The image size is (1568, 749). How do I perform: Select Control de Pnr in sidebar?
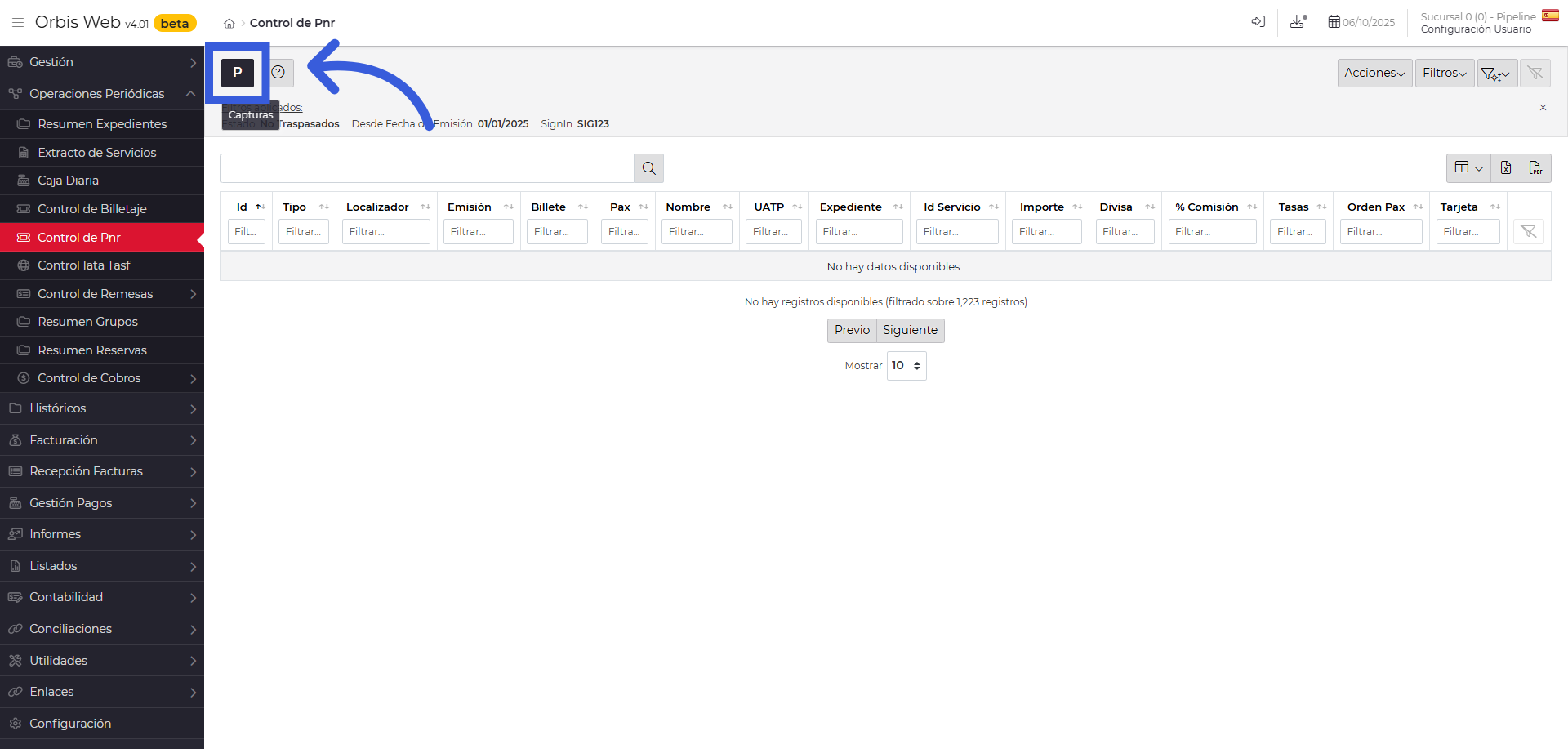click(x=102, y=238)
